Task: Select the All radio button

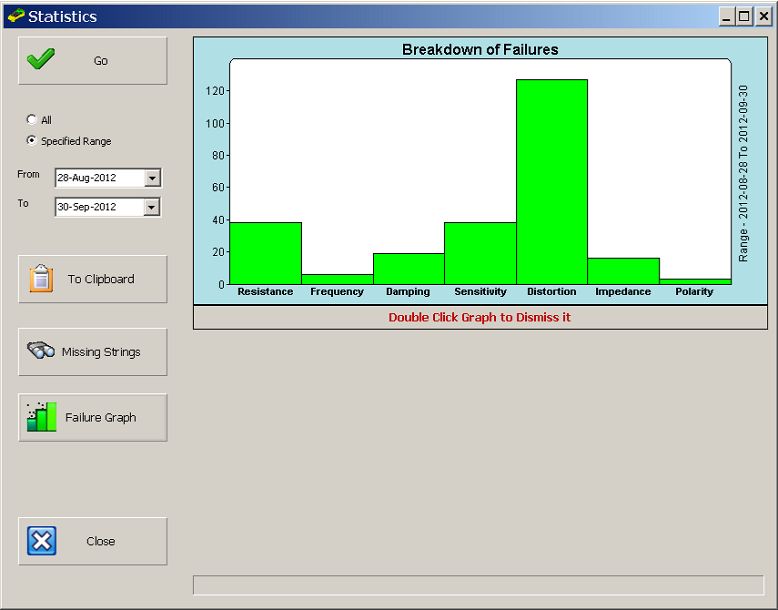Action: click(32, 119)
